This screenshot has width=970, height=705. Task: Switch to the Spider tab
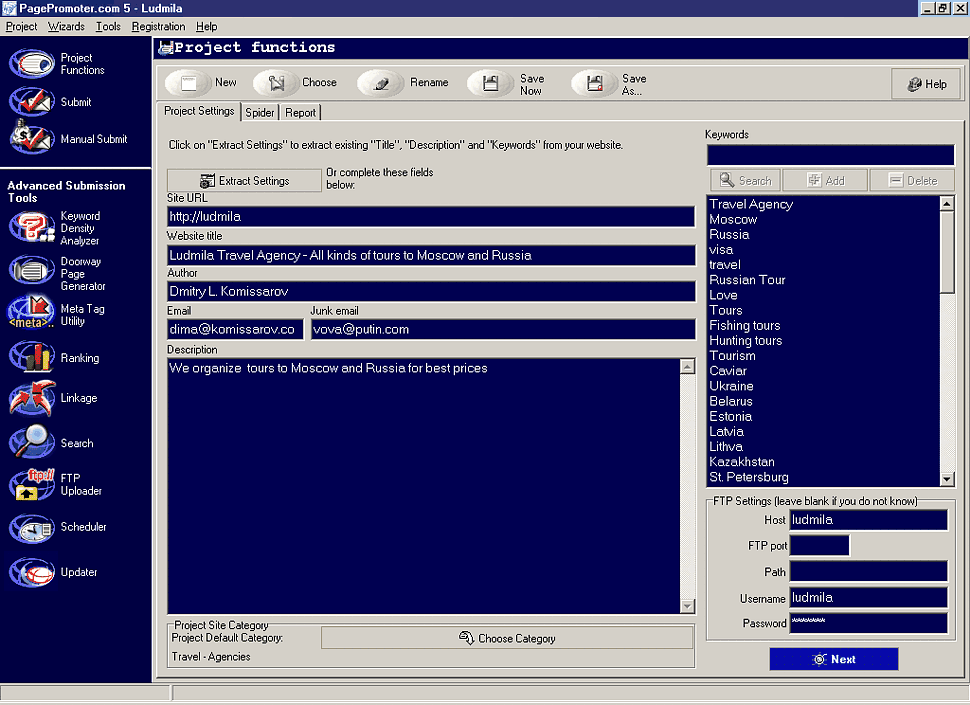click(x=260, y=113)
